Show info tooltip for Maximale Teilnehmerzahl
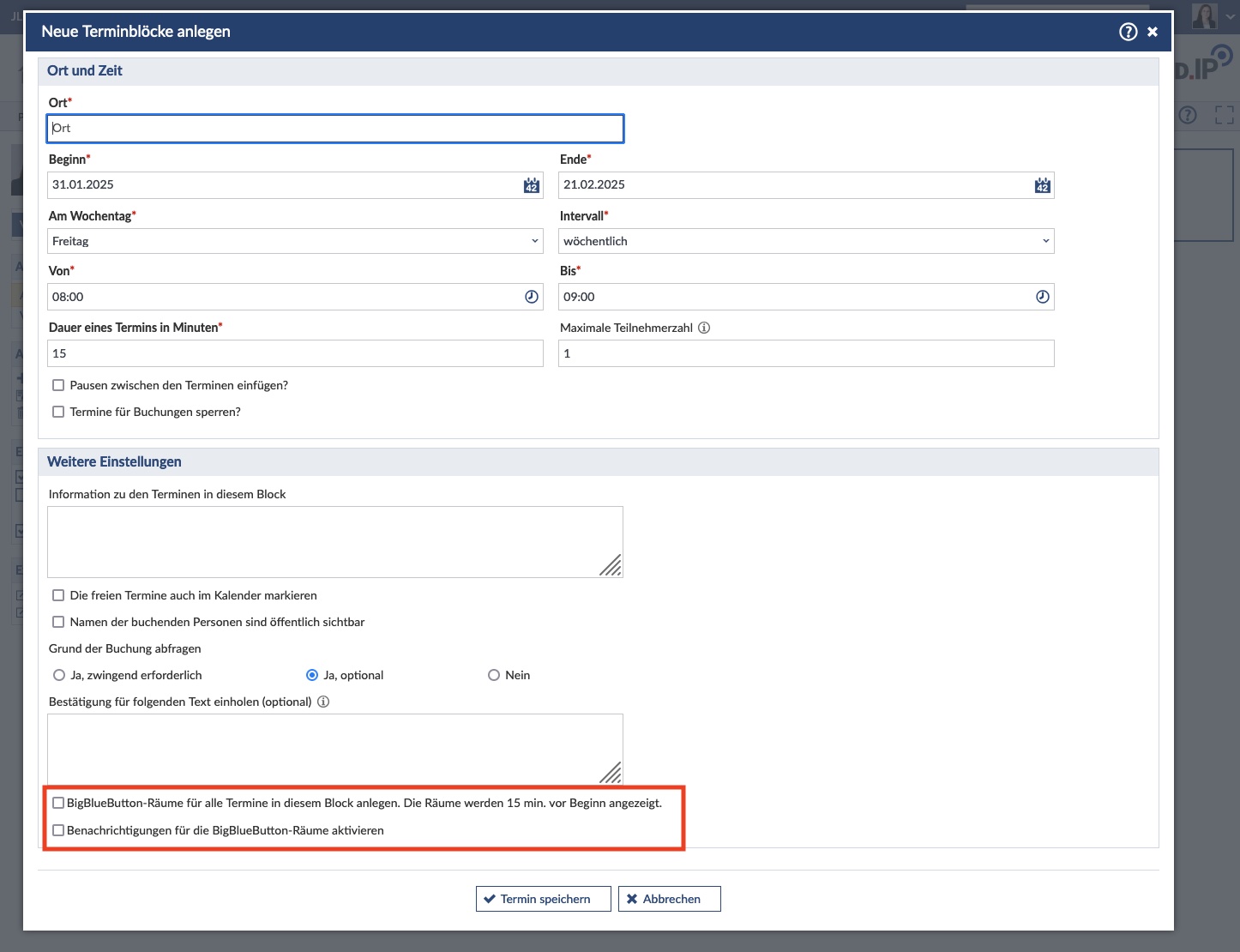Viewport: 1240px width, 952px height. [704, 328]
